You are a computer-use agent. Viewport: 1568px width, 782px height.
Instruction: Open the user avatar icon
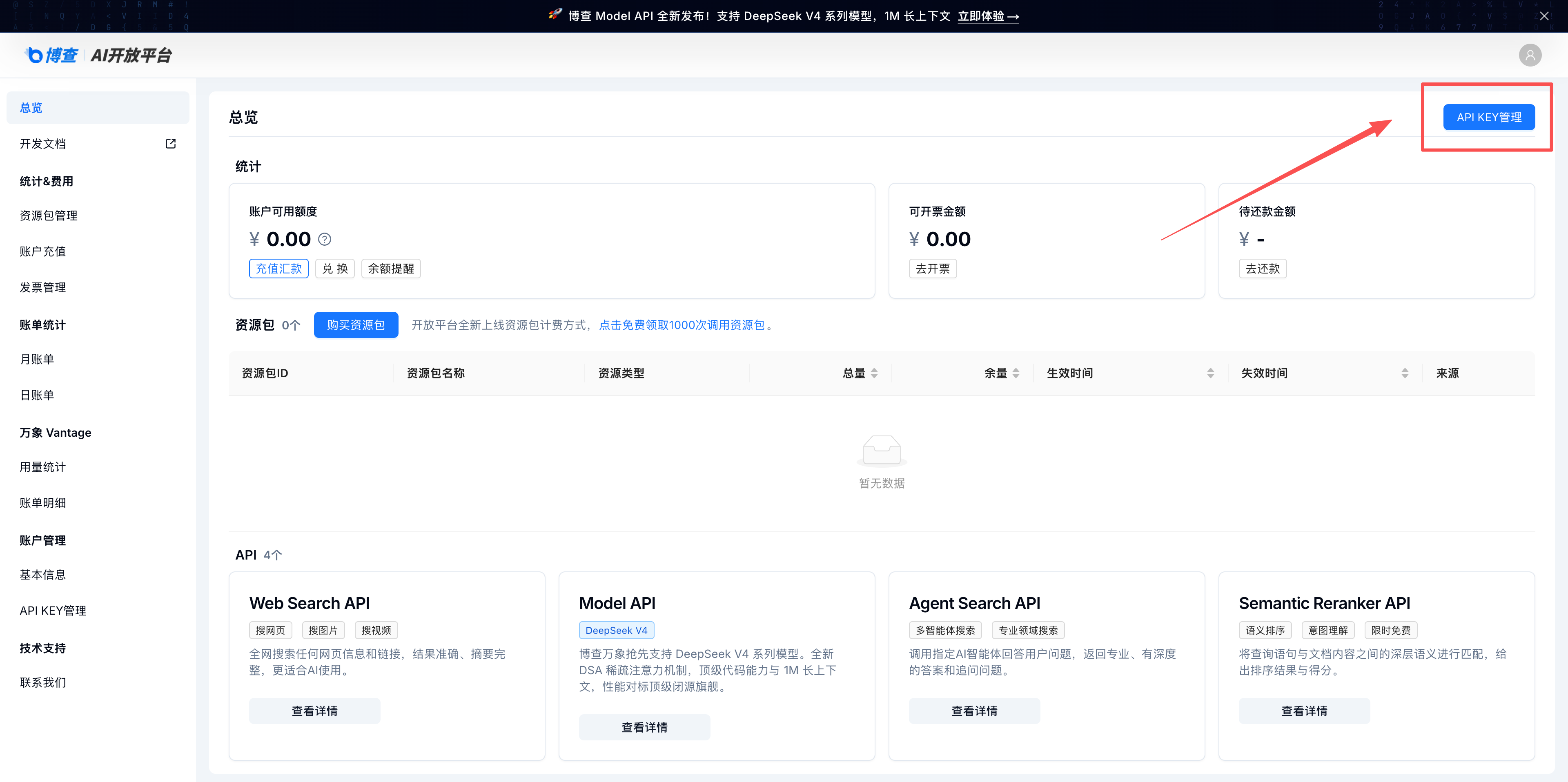1530,56
